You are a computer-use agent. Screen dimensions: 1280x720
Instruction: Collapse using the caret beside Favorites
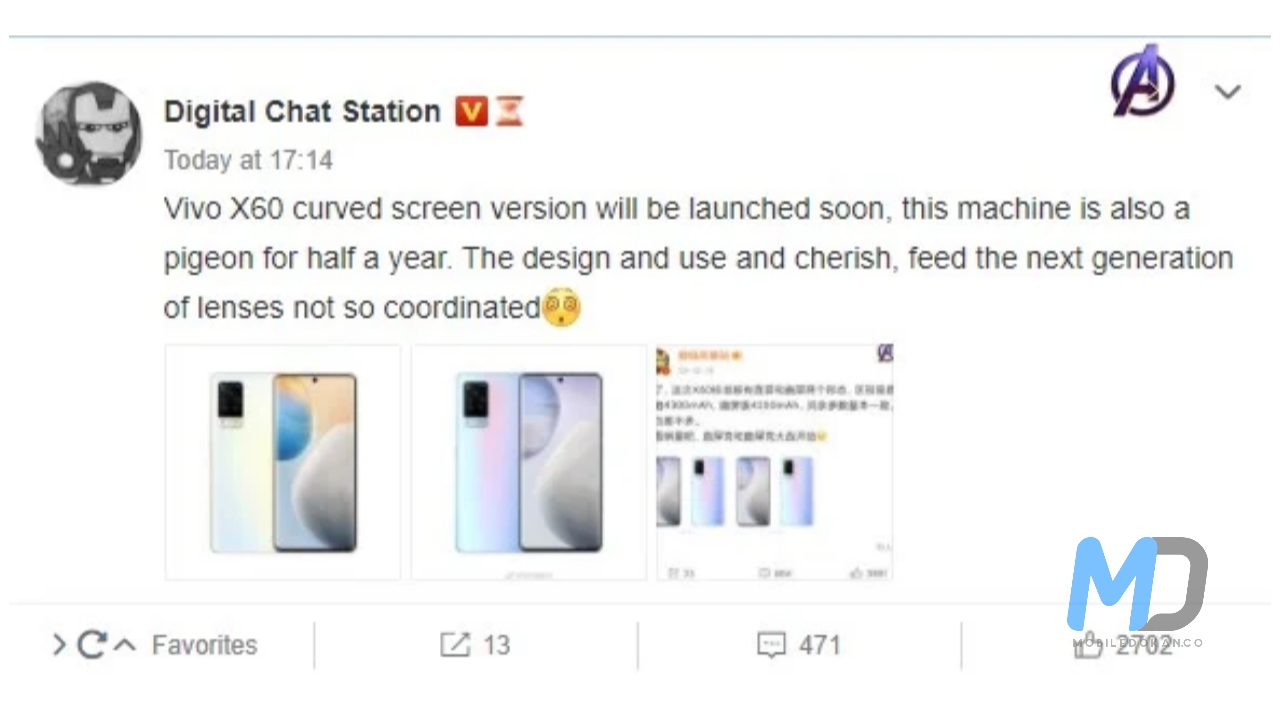click(x=125, y=645)
